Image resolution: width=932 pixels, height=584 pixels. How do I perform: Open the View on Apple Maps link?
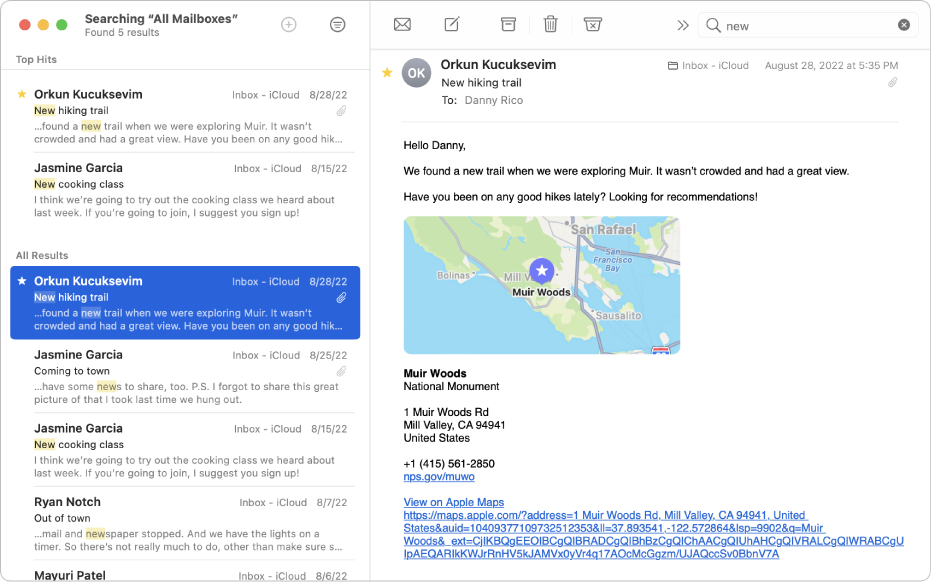pyautogui.click(x=452, y=502)
